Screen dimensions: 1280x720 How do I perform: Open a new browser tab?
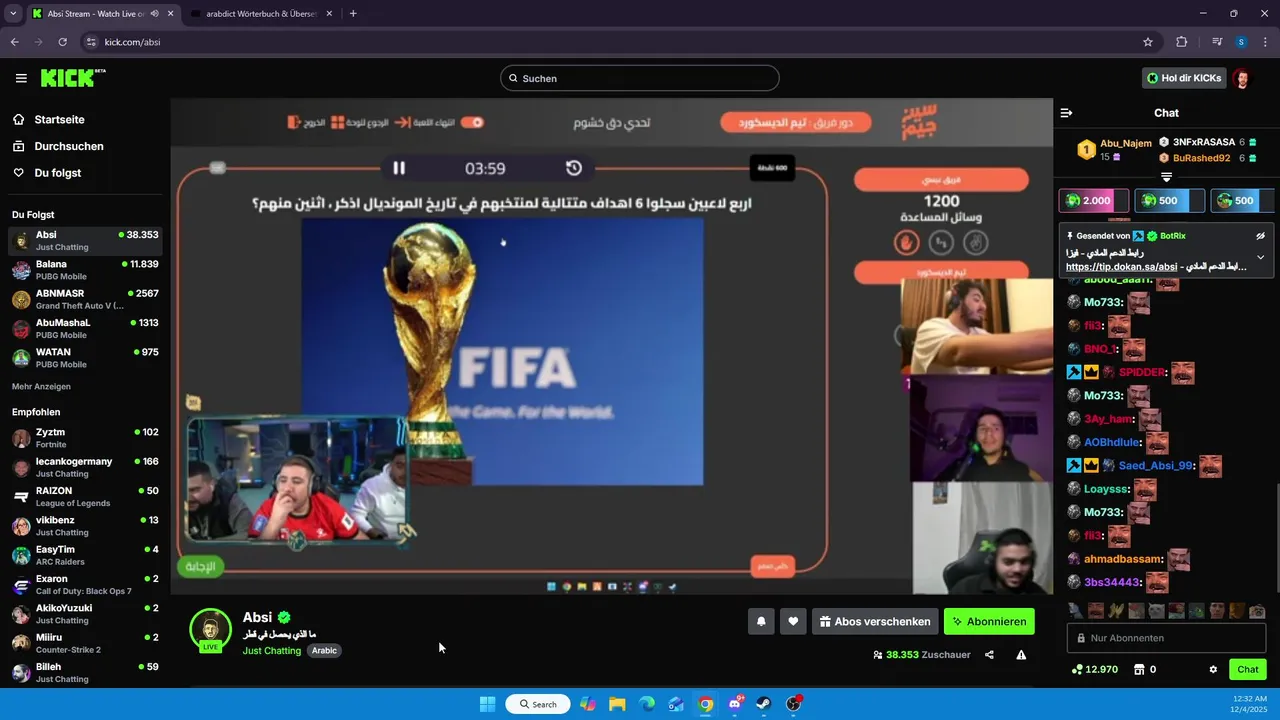pyautogui.click(x=353, y=13)
